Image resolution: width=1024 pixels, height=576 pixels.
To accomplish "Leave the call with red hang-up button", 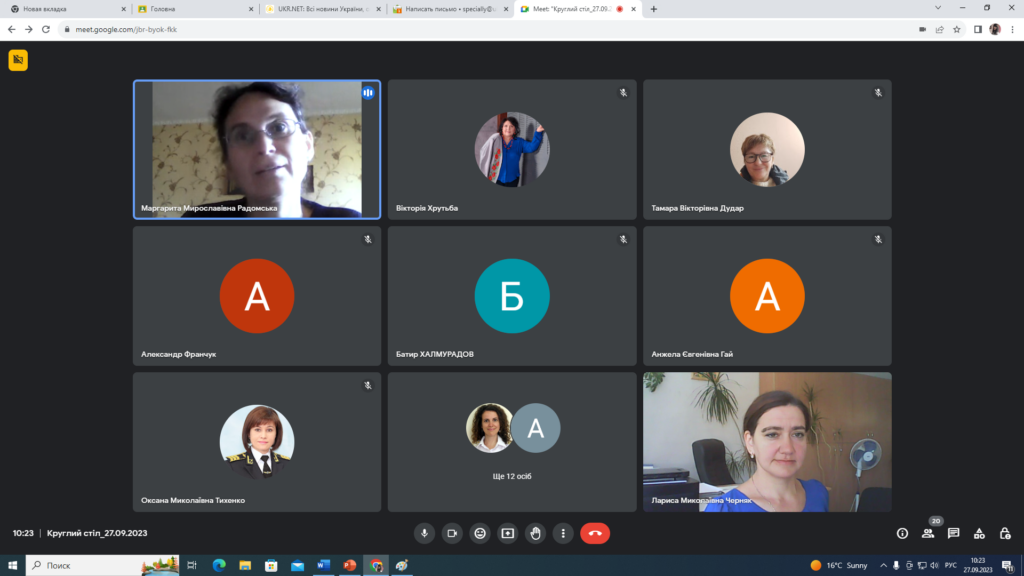I will coord(595,533).
